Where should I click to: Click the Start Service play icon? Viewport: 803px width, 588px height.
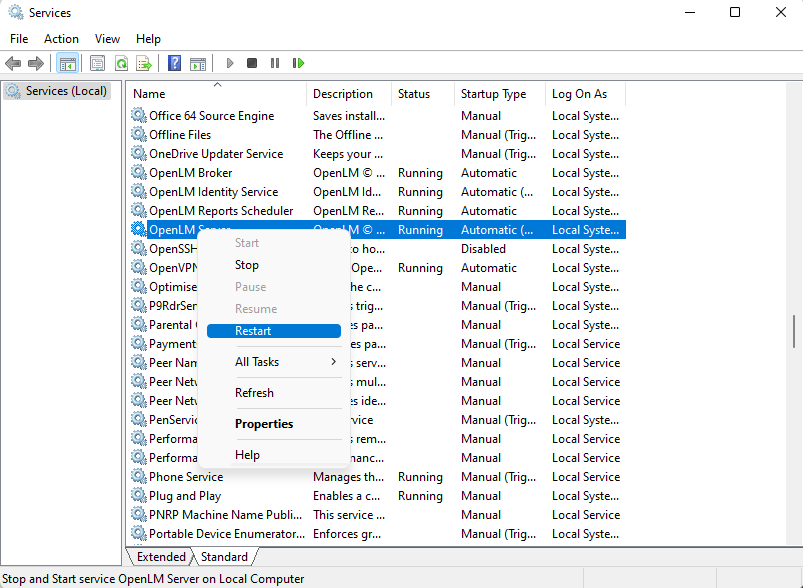230,63
